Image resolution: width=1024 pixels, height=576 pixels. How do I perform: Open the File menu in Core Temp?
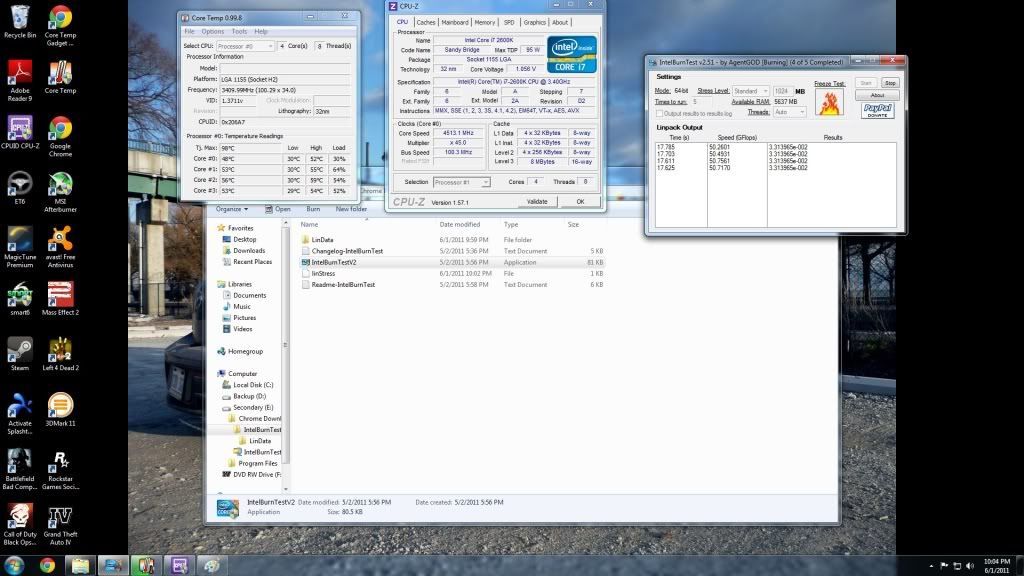coord(189,31)
